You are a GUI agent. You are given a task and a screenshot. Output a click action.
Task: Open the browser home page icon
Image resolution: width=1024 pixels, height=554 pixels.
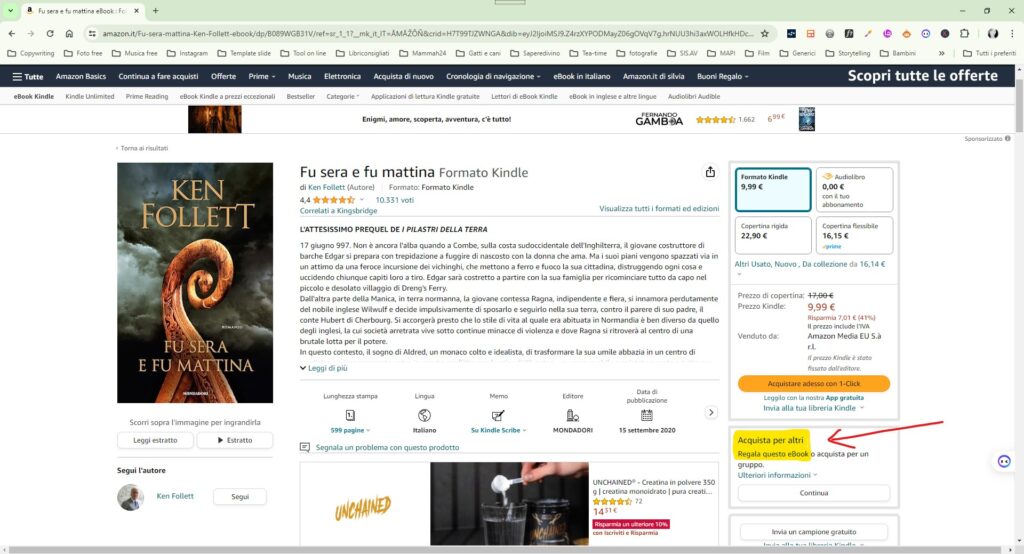coord(69,33)
